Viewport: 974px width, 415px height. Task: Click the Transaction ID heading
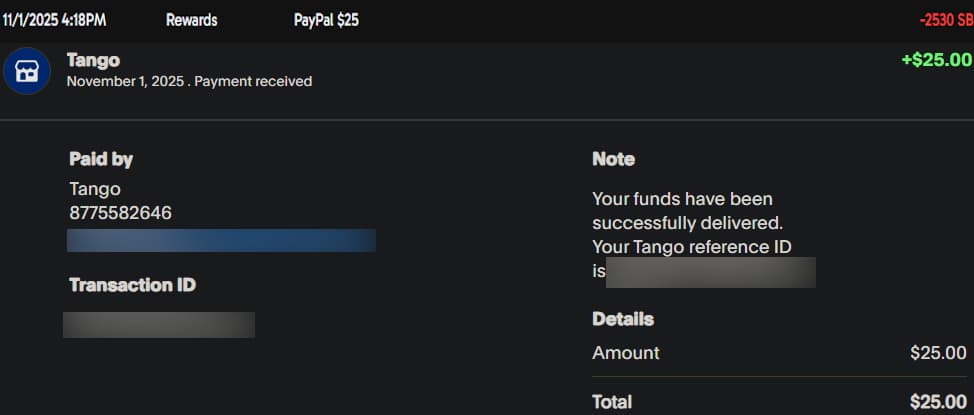pos(132,285)
